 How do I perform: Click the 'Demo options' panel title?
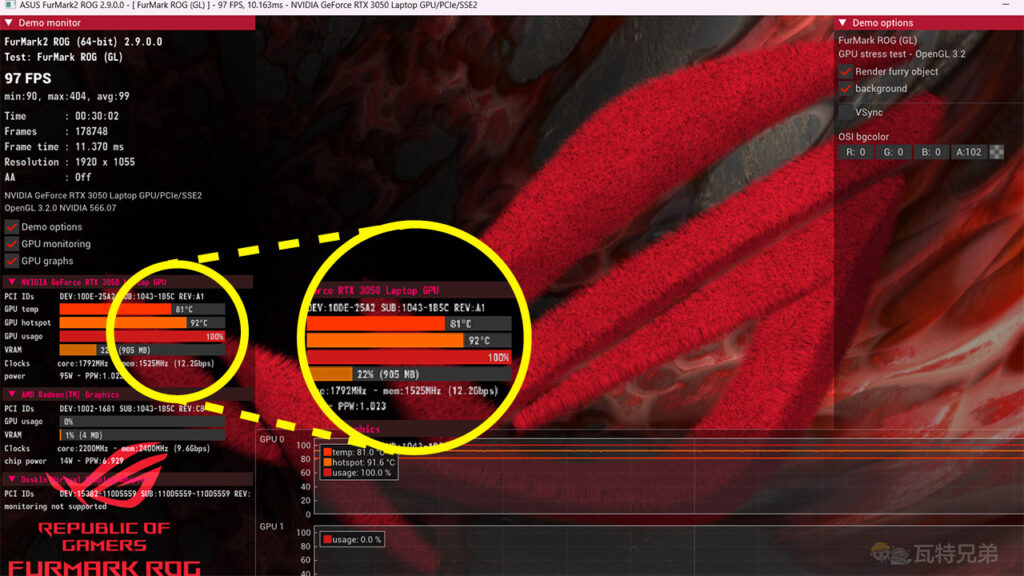(x=882, y=23)
